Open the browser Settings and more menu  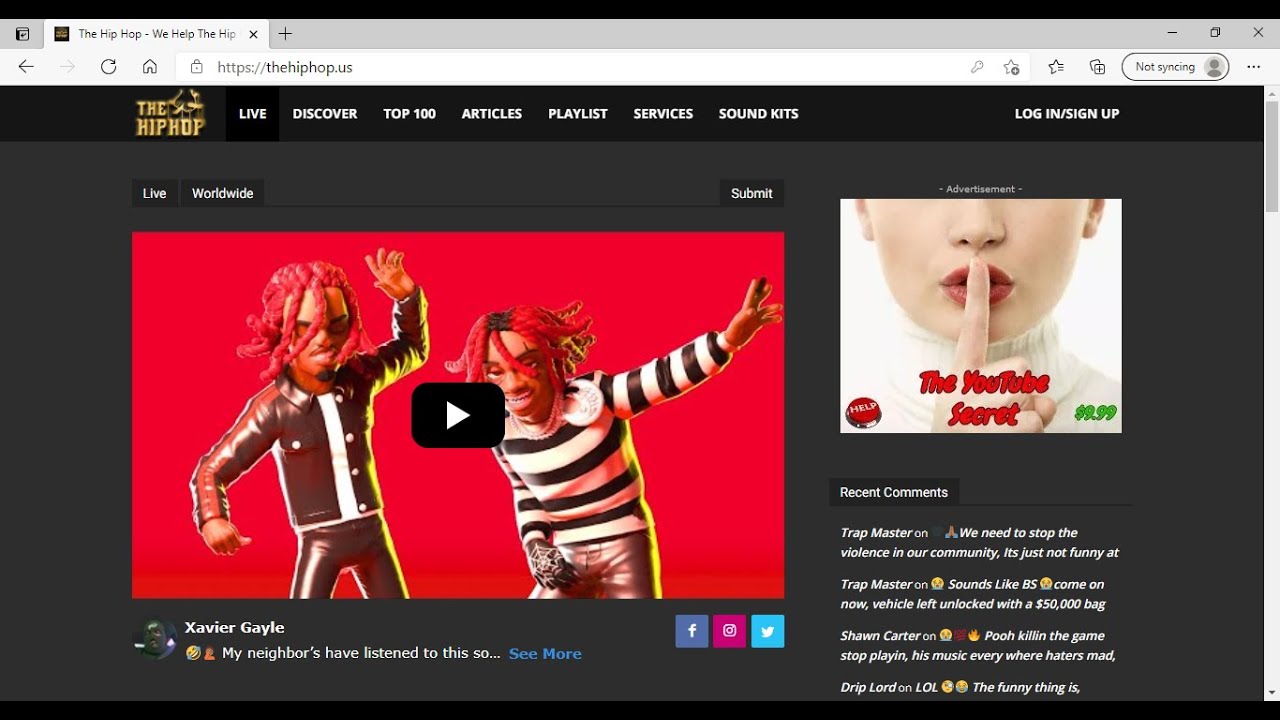1254,67
